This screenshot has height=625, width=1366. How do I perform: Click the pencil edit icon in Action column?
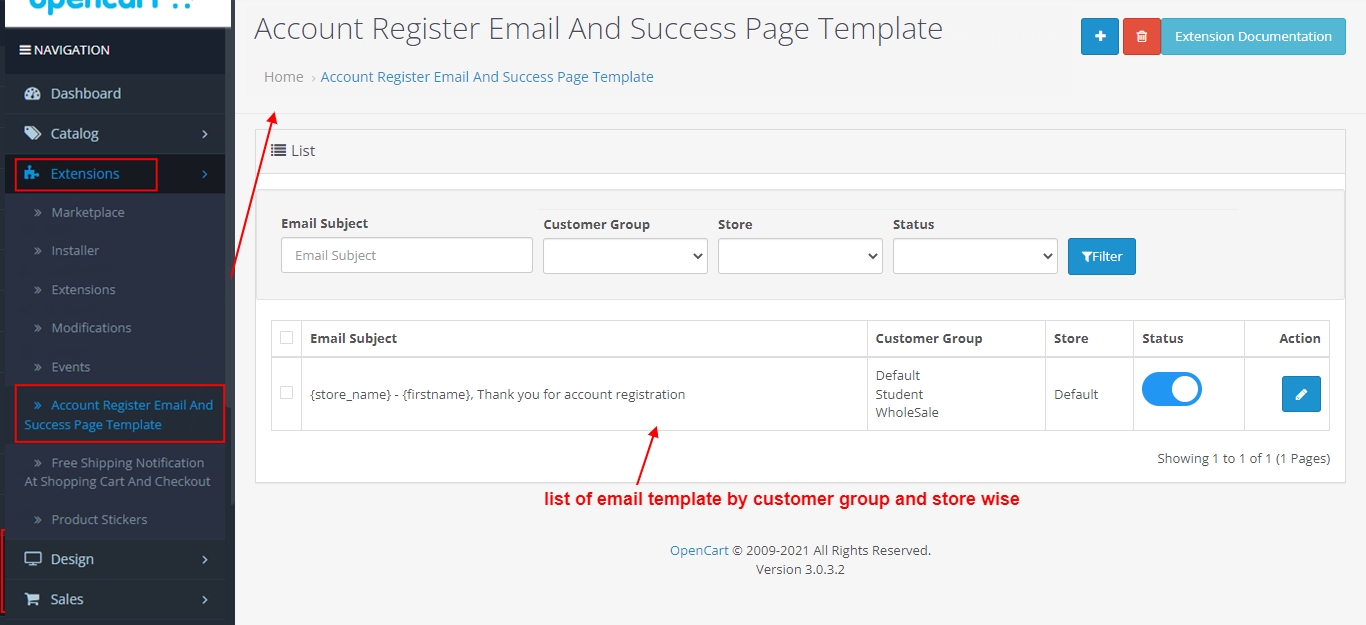1301,394
